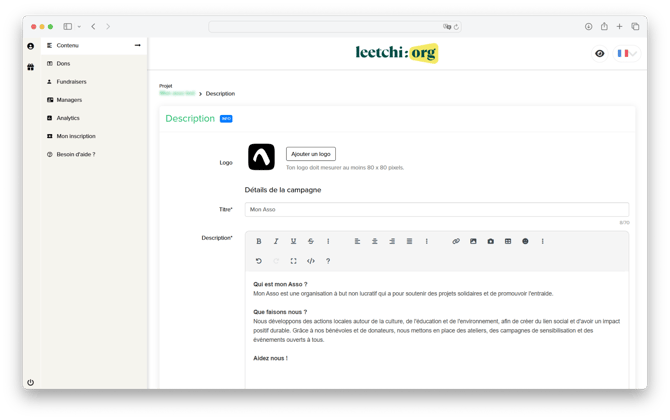Click the blue INFO badge next to Description
Image resolution: width=670 pixels, height=420 pixels.
pos(226,119)
